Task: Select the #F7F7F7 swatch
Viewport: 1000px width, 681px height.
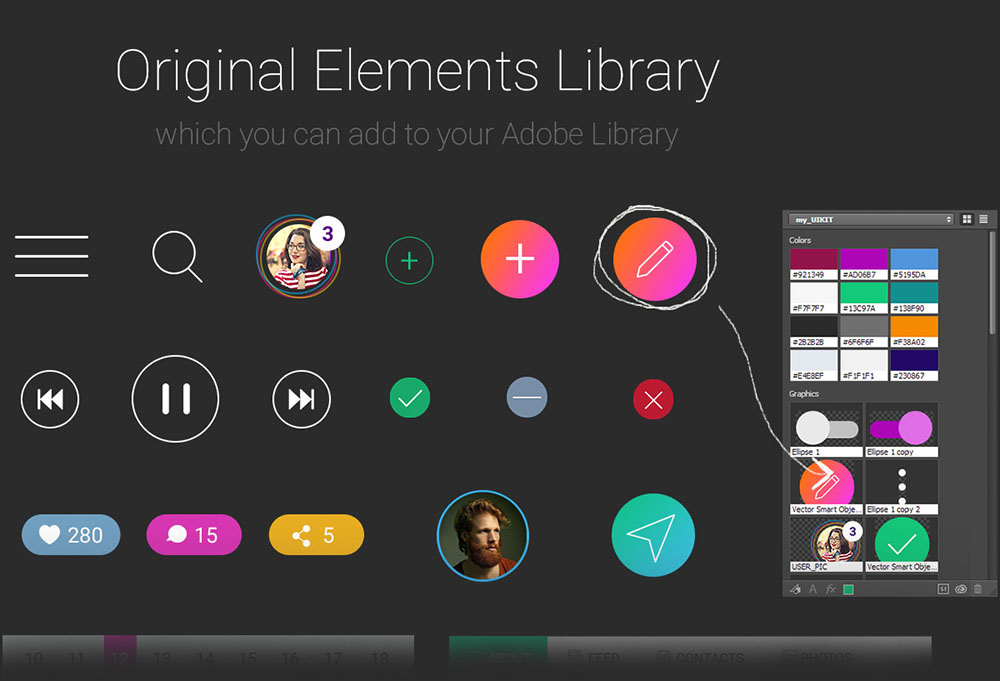Action: pyautogui.click(x=814, y=298)
